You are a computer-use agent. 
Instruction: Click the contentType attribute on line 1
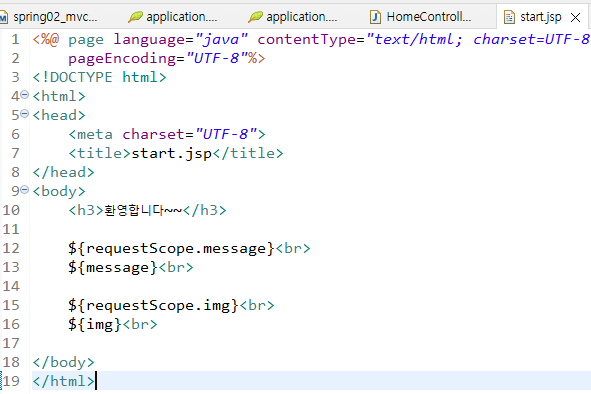[424, 39]
